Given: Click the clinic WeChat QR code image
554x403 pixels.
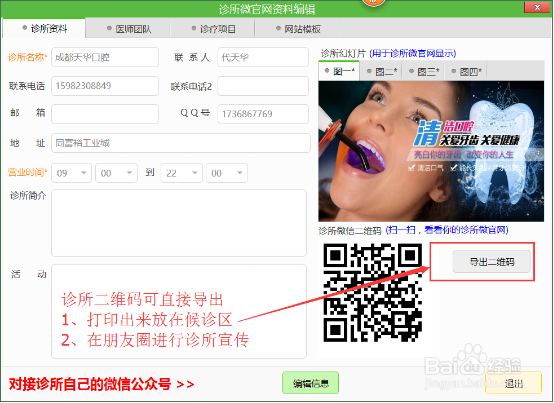Looking at the screenshot, I should (x=372, y=293).
